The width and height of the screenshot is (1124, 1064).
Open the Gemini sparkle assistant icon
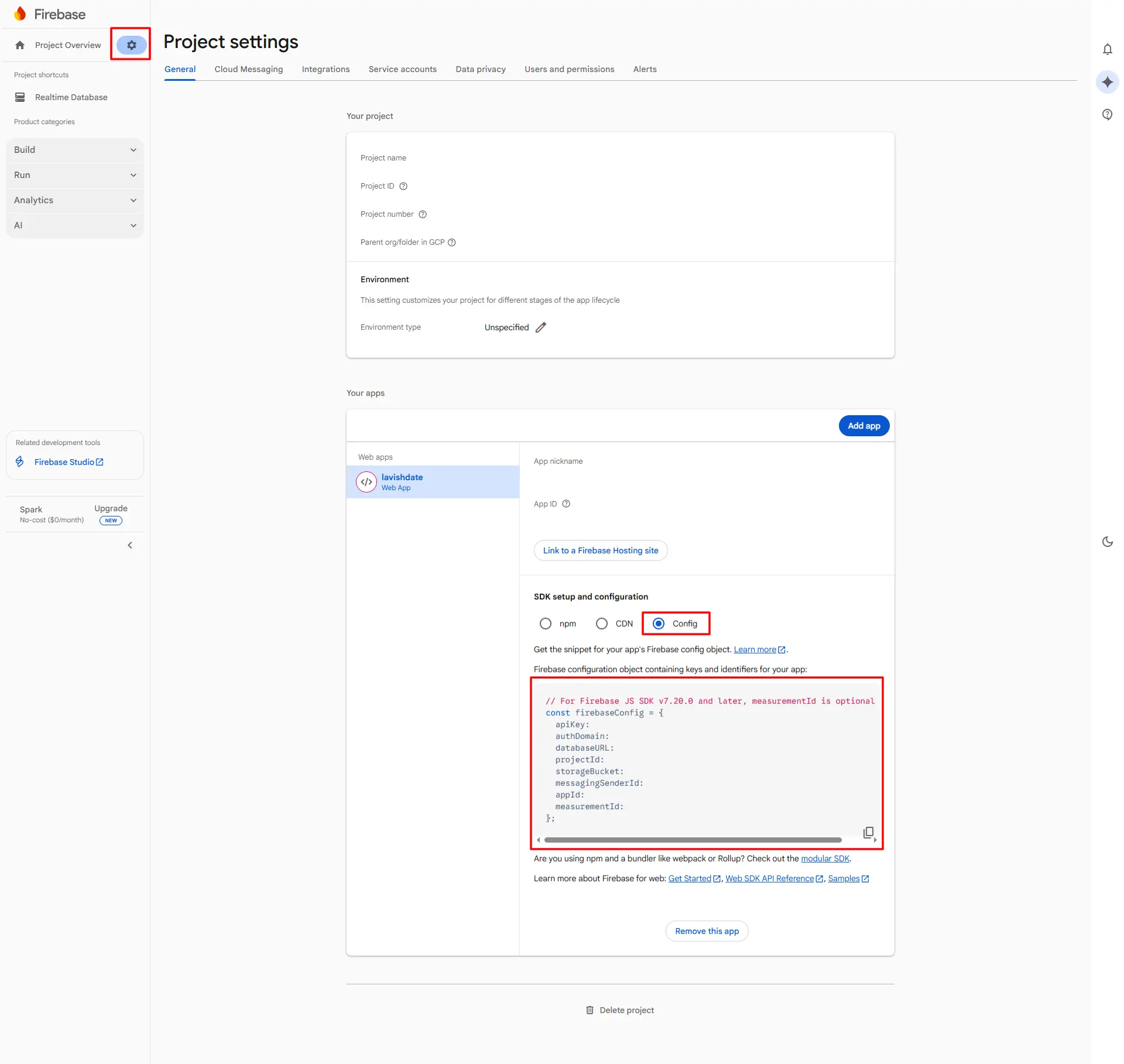(x=1107, y=82)
